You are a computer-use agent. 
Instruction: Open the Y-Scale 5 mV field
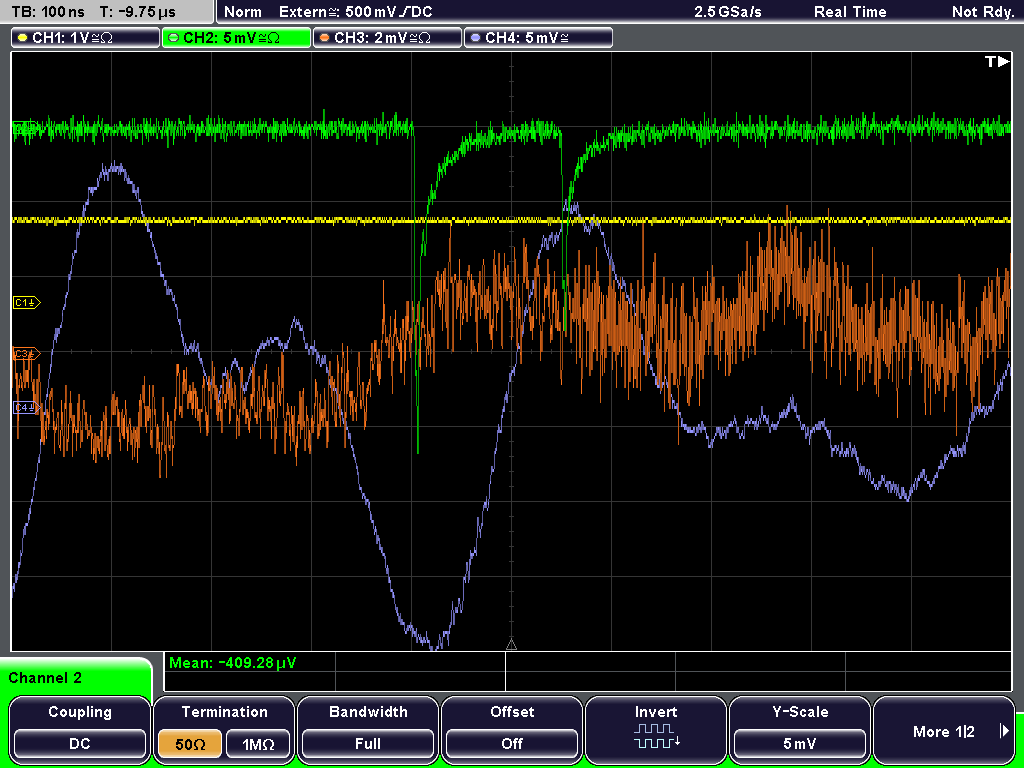800,744
